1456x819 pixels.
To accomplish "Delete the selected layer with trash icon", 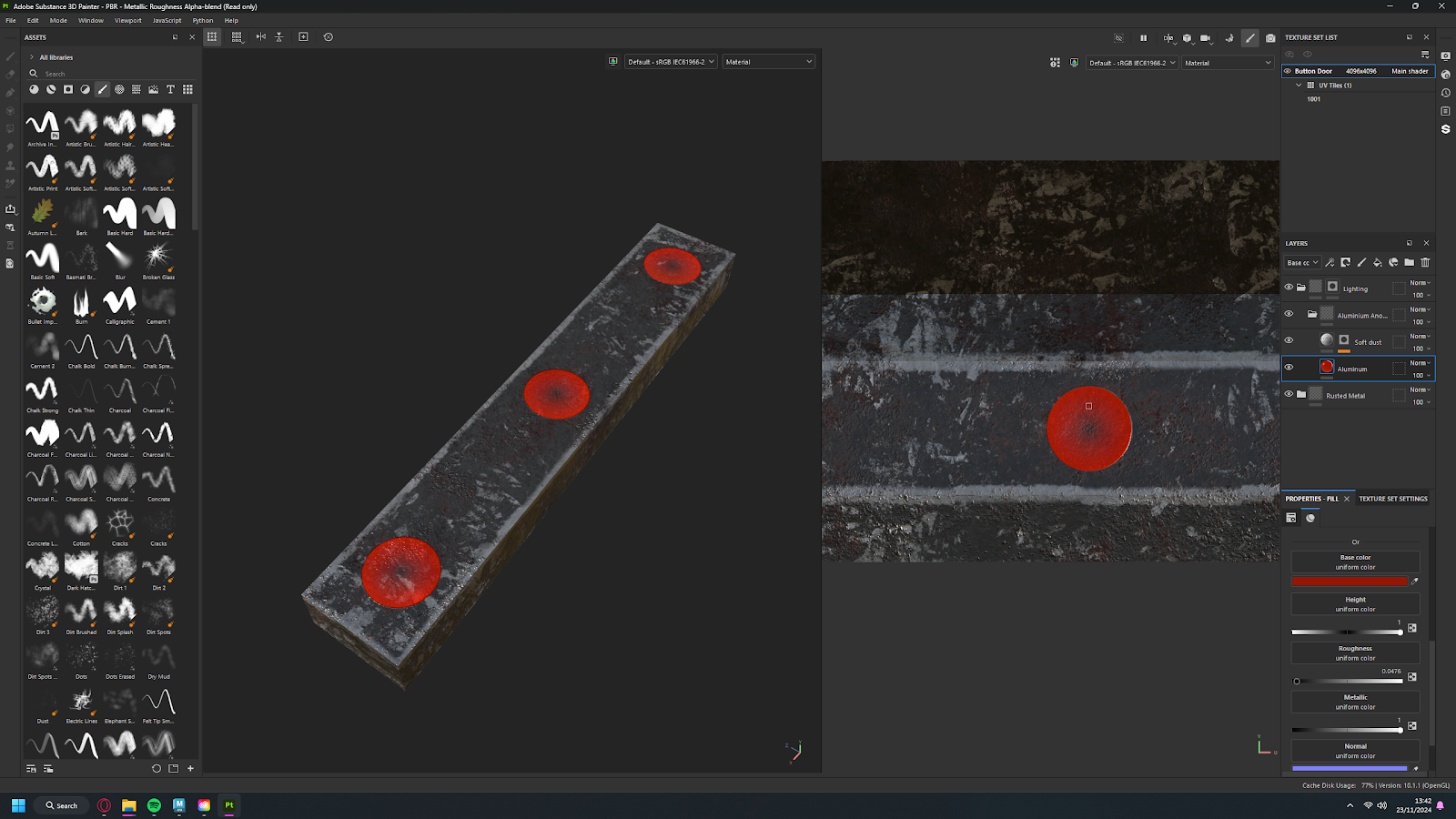I will [1425, 263].
